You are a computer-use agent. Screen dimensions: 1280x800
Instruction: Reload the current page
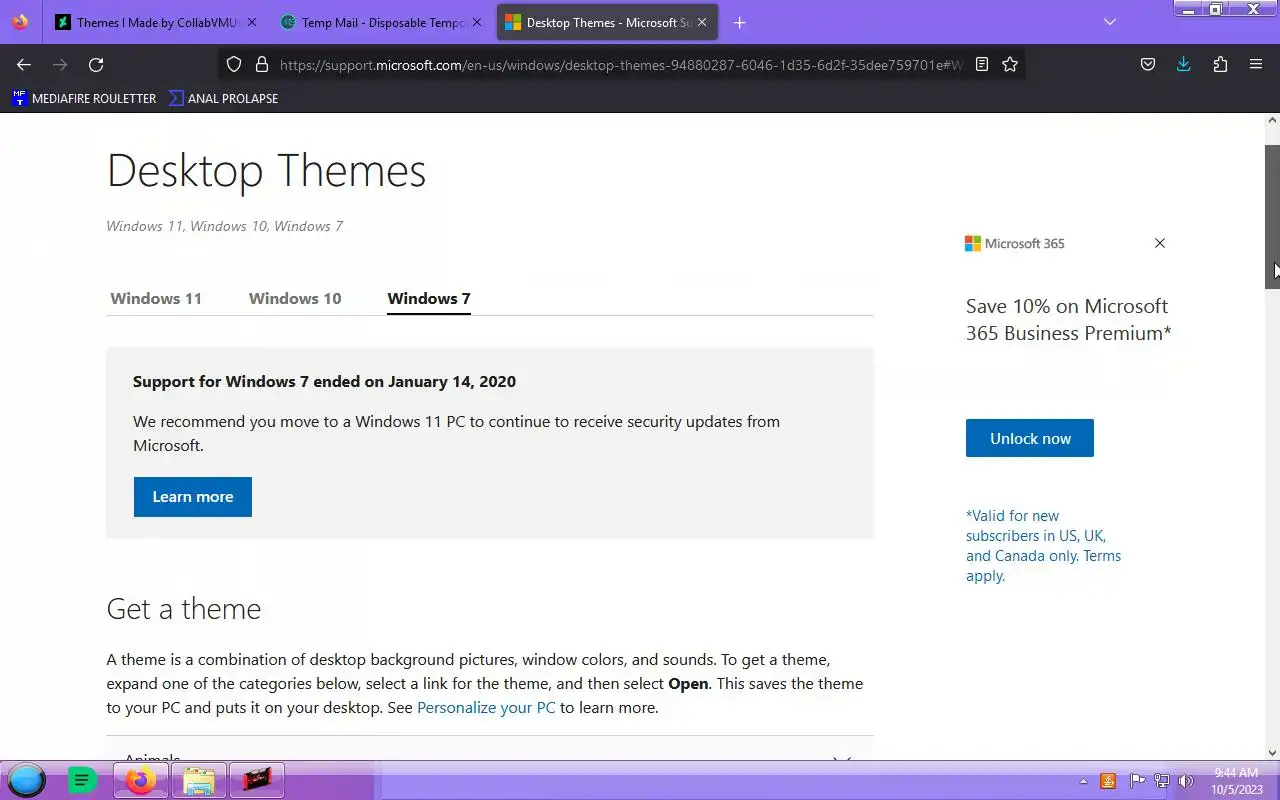click(x=96, y=64)
